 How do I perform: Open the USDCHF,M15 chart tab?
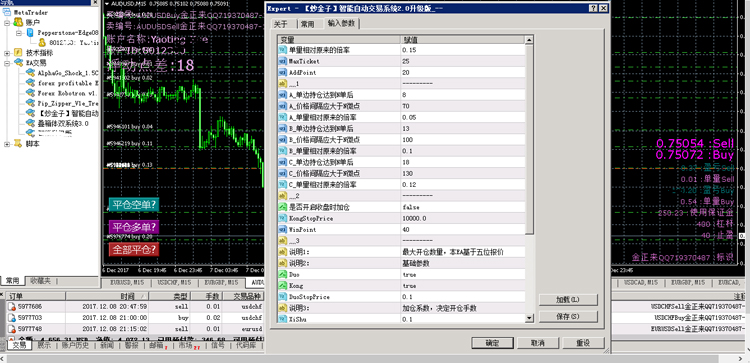175,283
